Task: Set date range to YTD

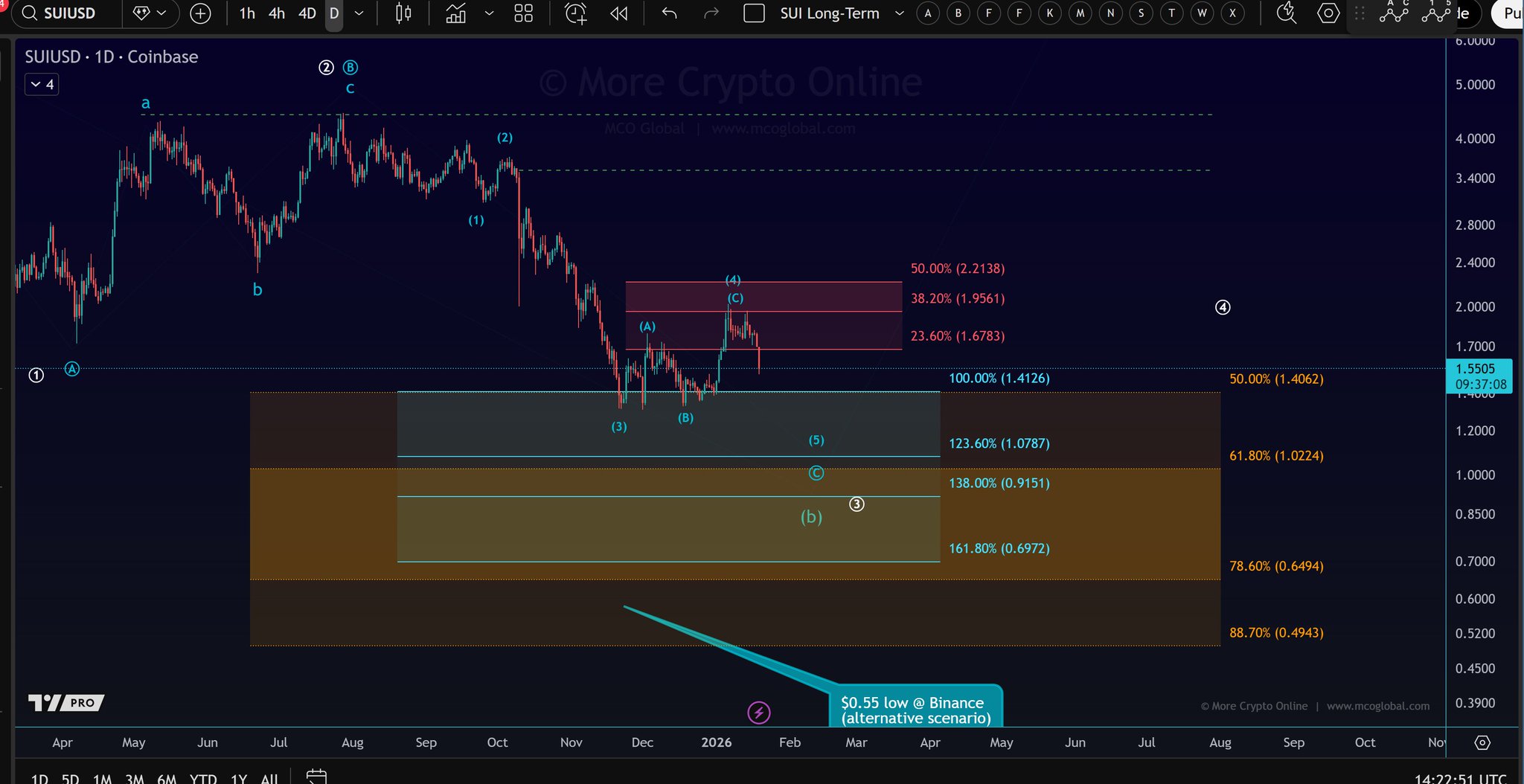Action: coord(203,778)
